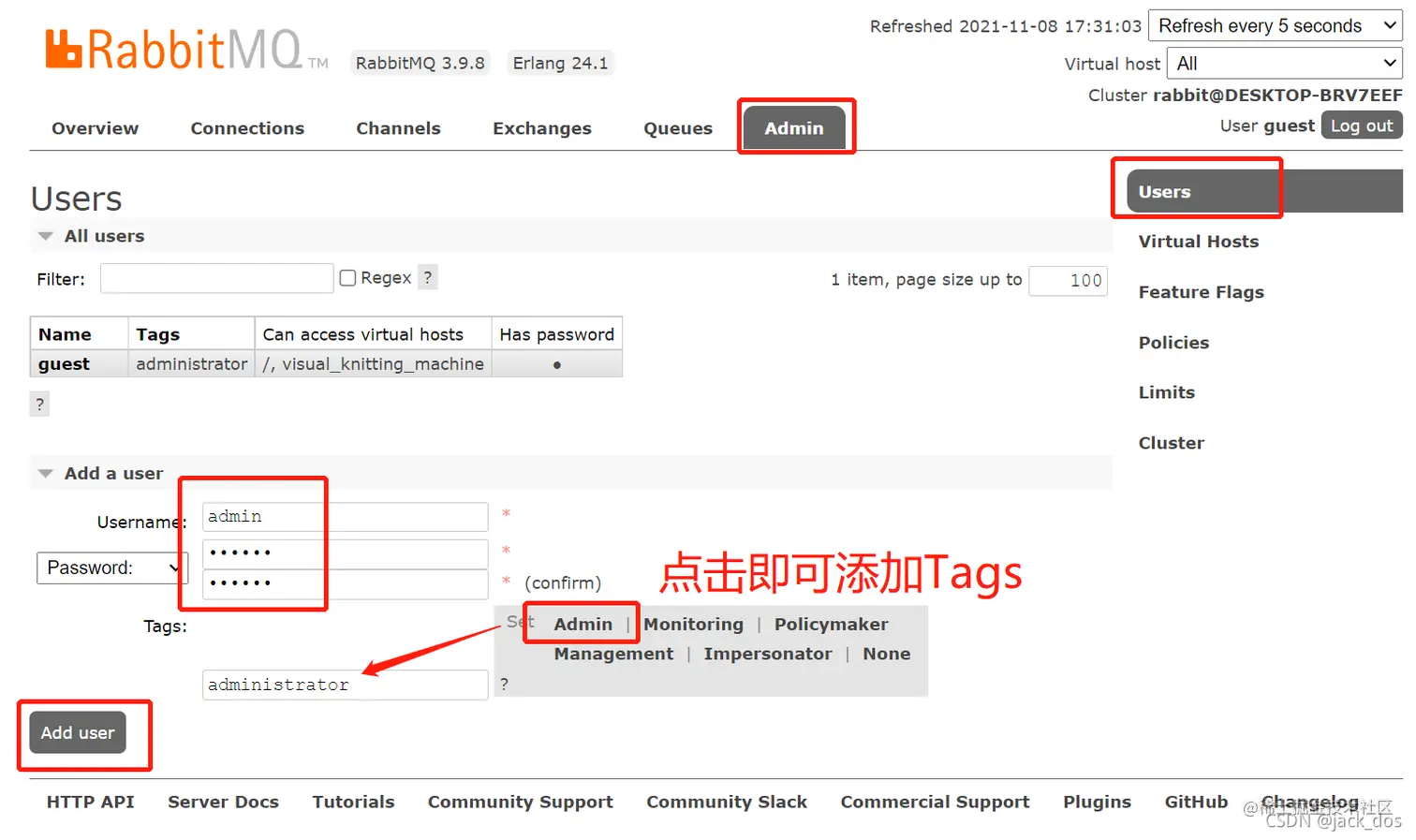Open the Virtual host dropdown
The height and width of the screenshot is (840, 1416).
(x=1285, y=64)
